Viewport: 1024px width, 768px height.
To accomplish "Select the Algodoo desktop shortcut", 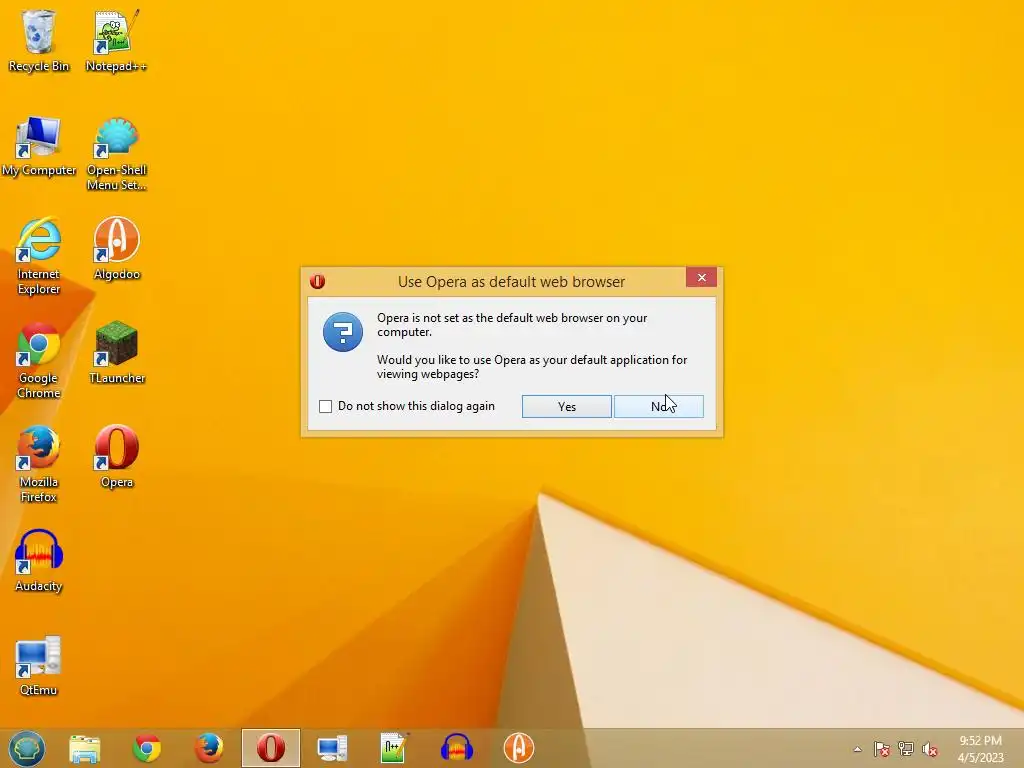I will 116,248.
